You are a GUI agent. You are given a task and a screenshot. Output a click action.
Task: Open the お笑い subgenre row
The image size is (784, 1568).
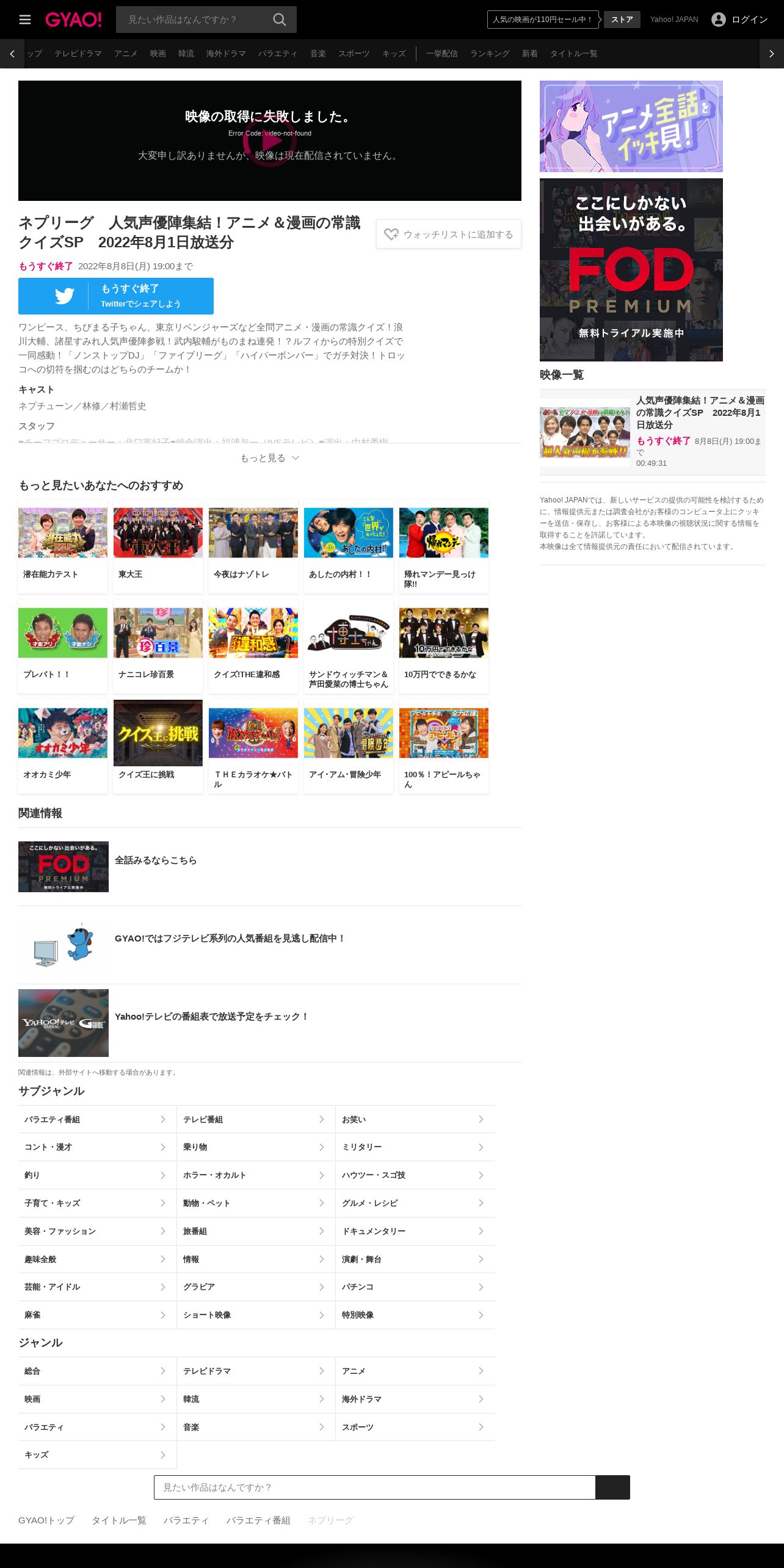coord(415,1119)
